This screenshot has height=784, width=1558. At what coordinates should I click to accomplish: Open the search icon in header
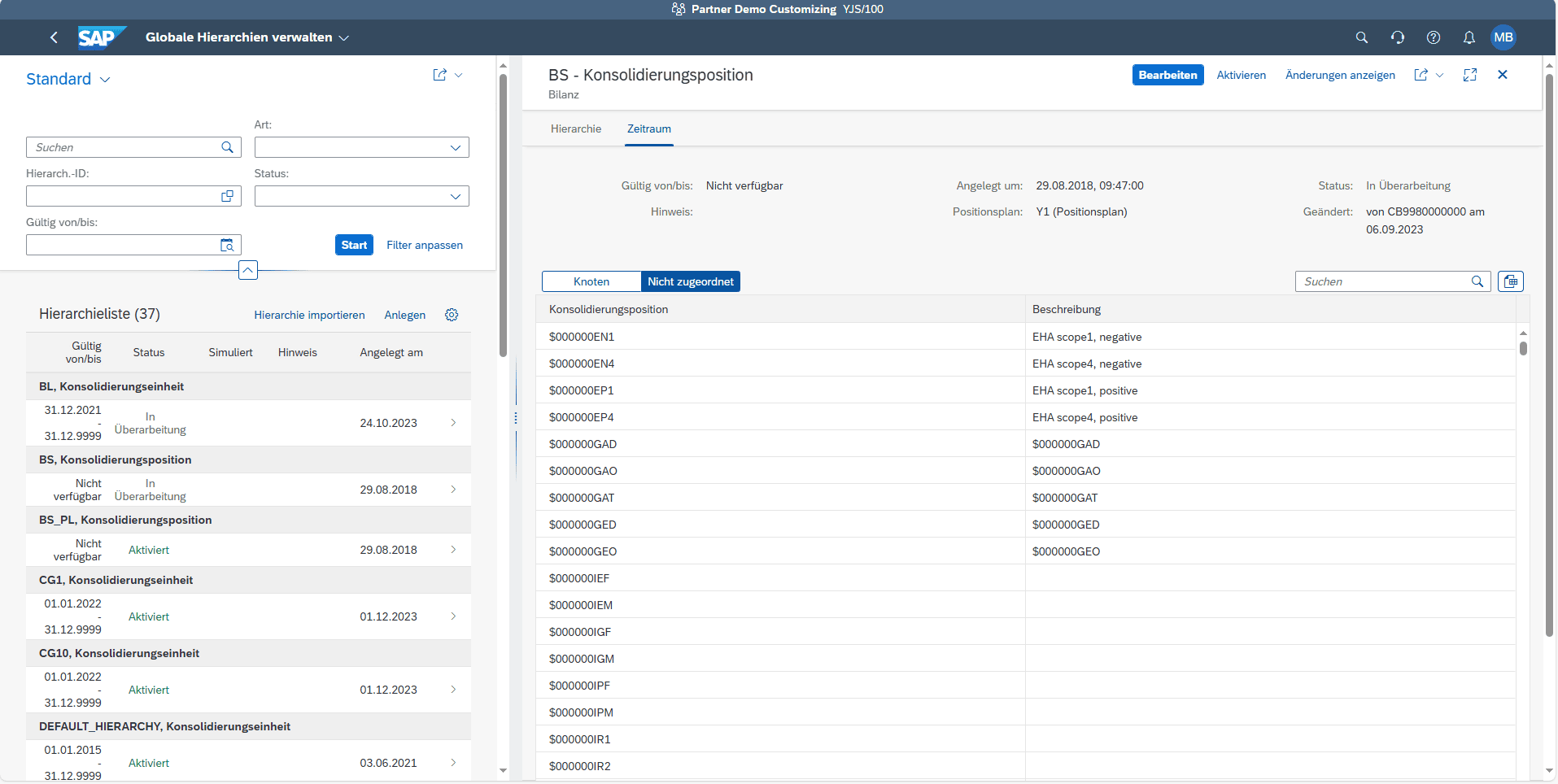click(x=1361, y=37)
